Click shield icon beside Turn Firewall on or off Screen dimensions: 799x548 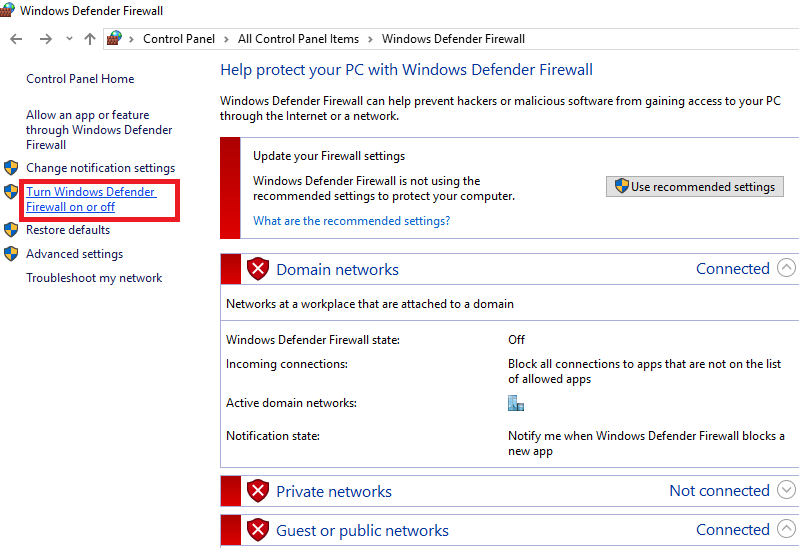click(x=11, y=192)
